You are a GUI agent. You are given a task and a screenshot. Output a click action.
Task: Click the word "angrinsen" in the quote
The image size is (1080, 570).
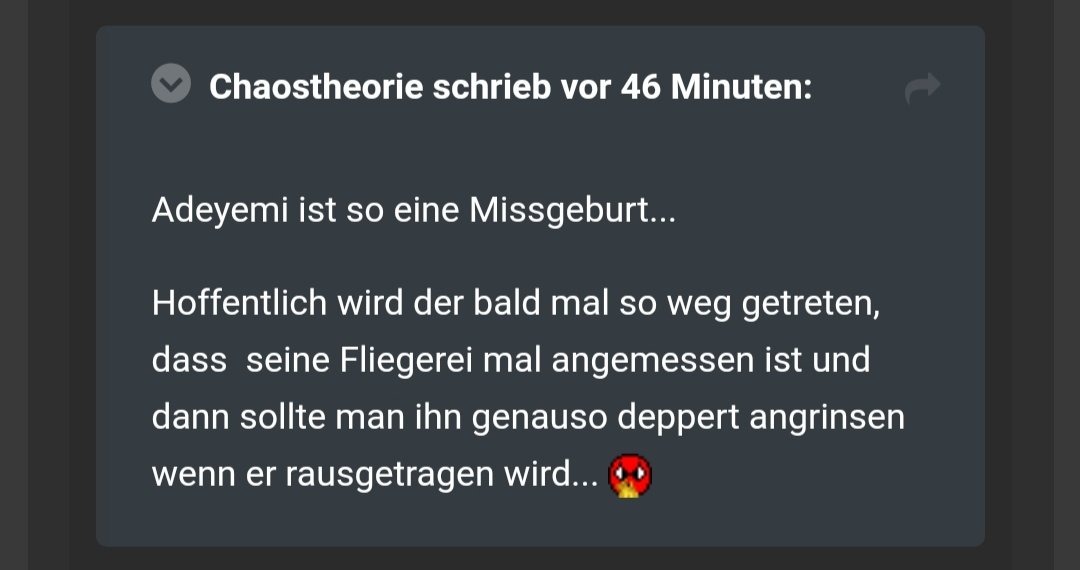point(827,418)
